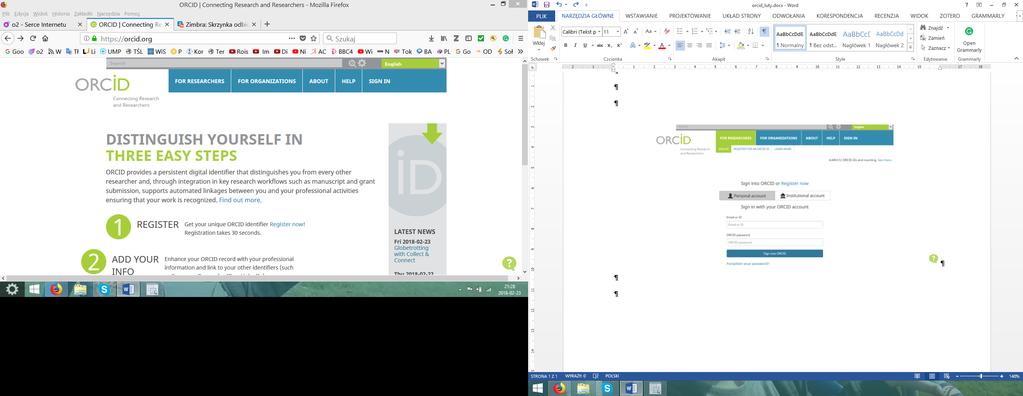
Task: Bookmark this page with the star icon
Action: coord(314,39)
